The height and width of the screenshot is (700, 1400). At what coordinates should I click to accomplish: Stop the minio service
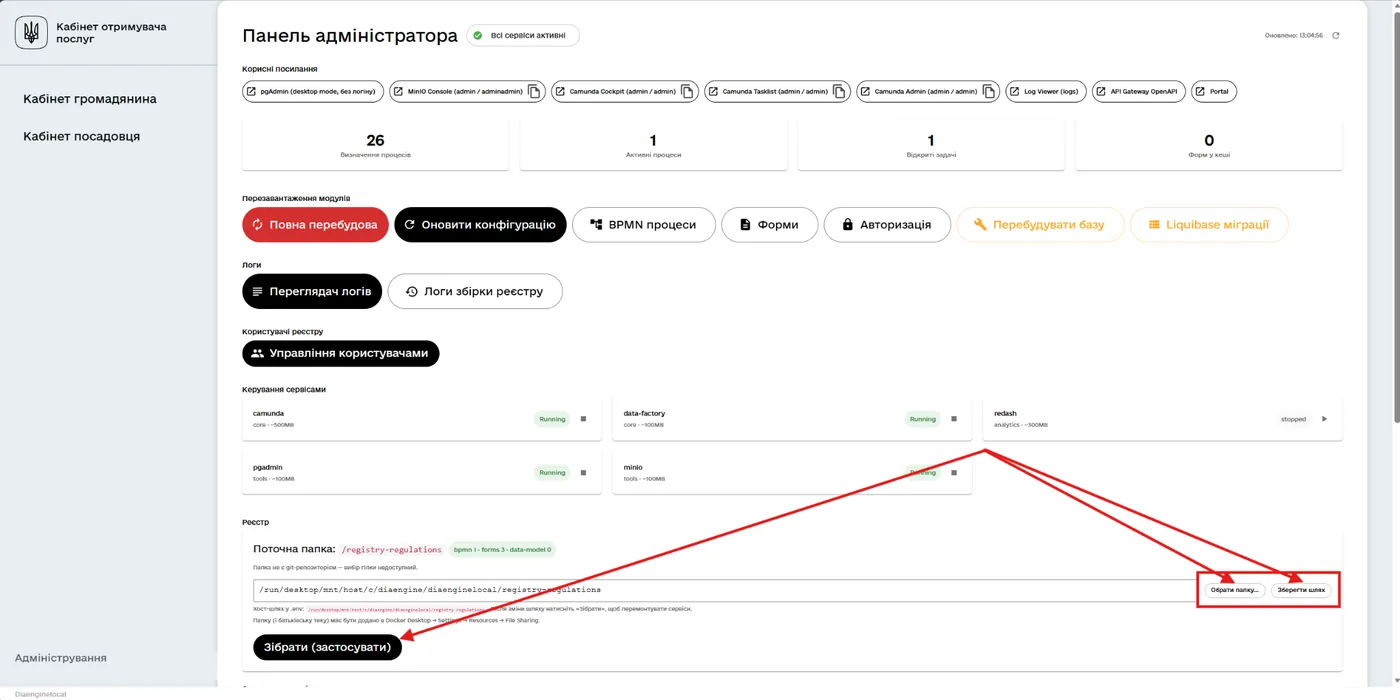click(954, 473)
